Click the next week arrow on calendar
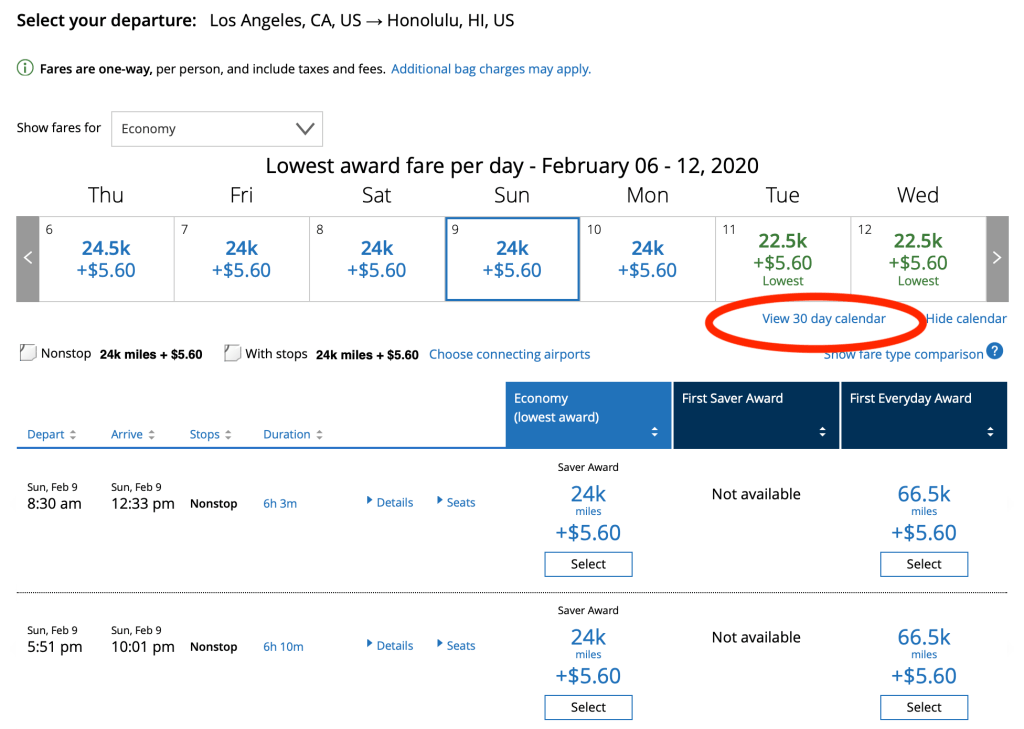1024x729 pixels. [x=996, y=258]
